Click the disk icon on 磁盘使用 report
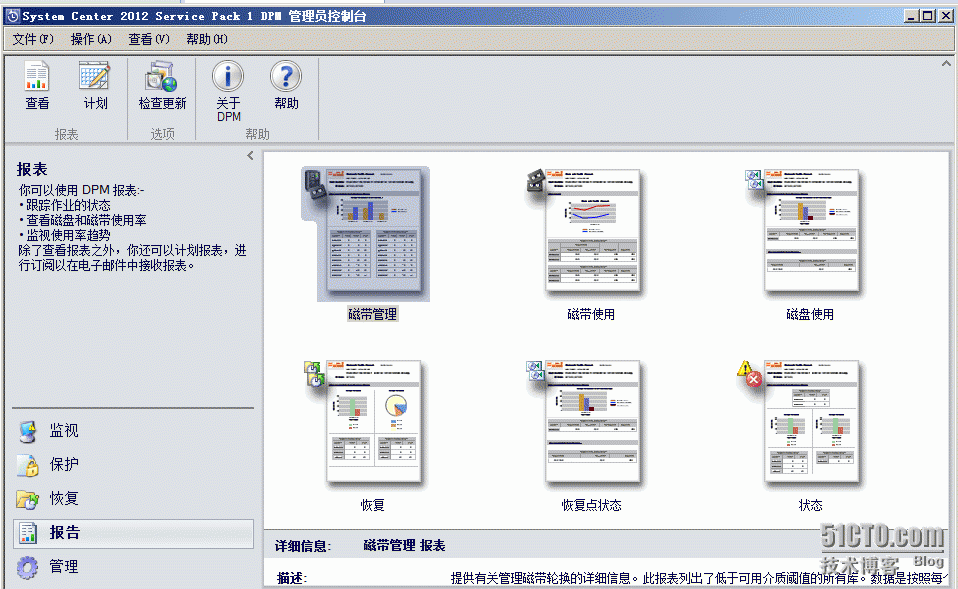This screenshot has width=958, height=589. (754, 180)
